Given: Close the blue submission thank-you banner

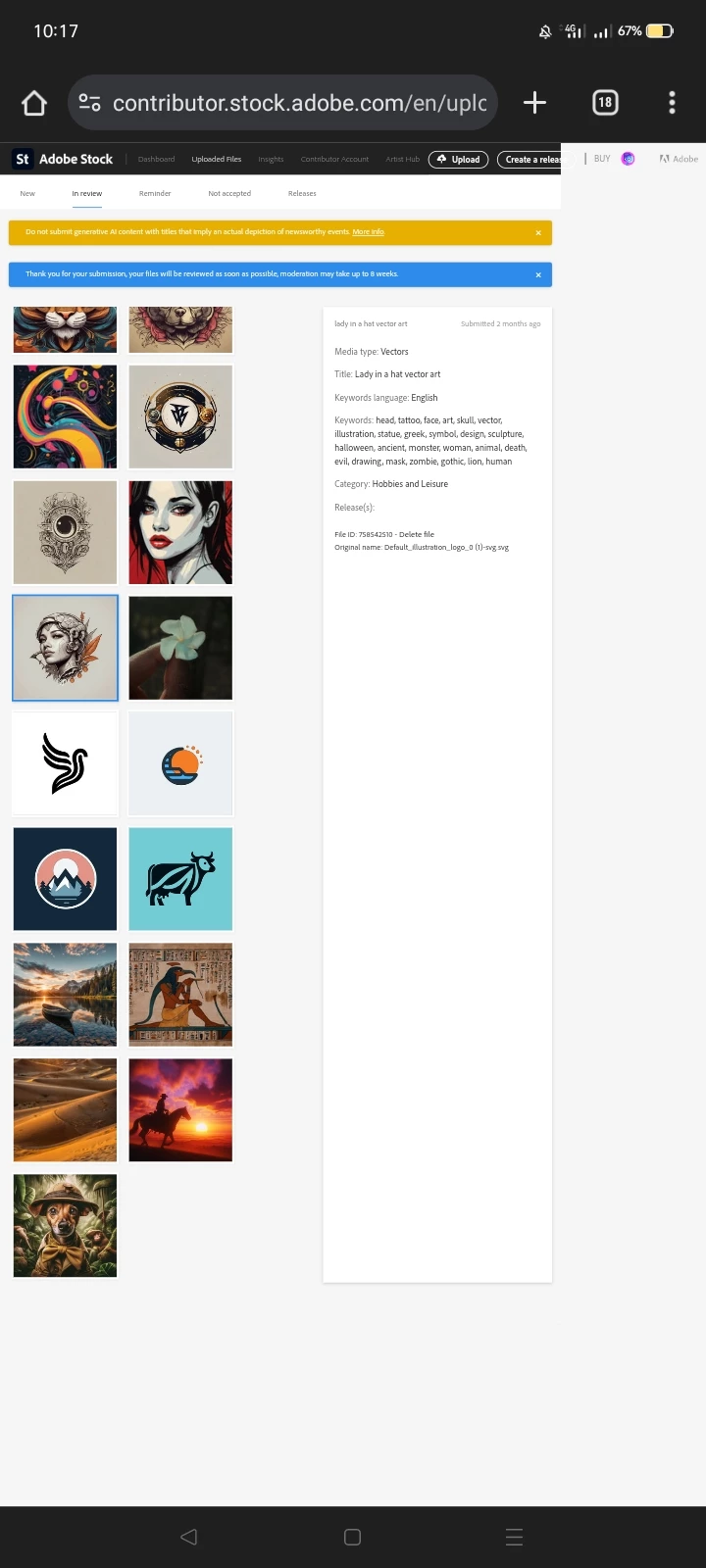Looking at the screenshot, I should pyautogui.click(x=538, y=275).
